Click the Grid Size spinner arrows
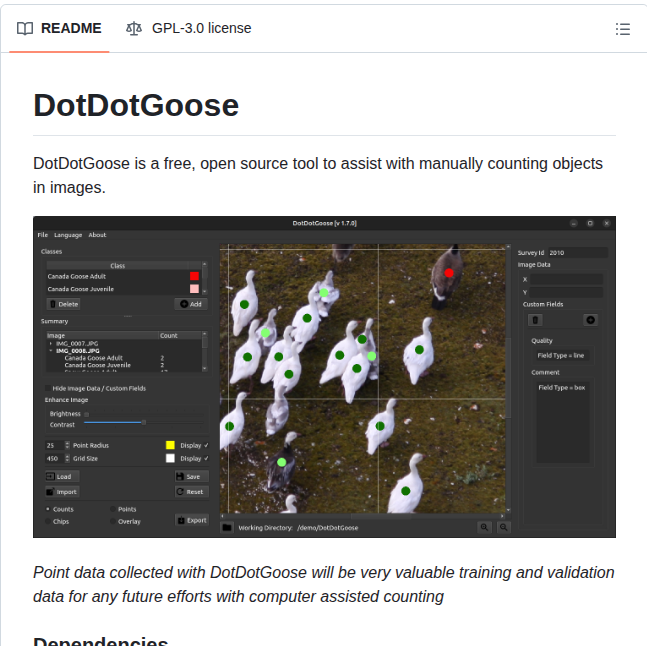 click(x=67, y=458)
